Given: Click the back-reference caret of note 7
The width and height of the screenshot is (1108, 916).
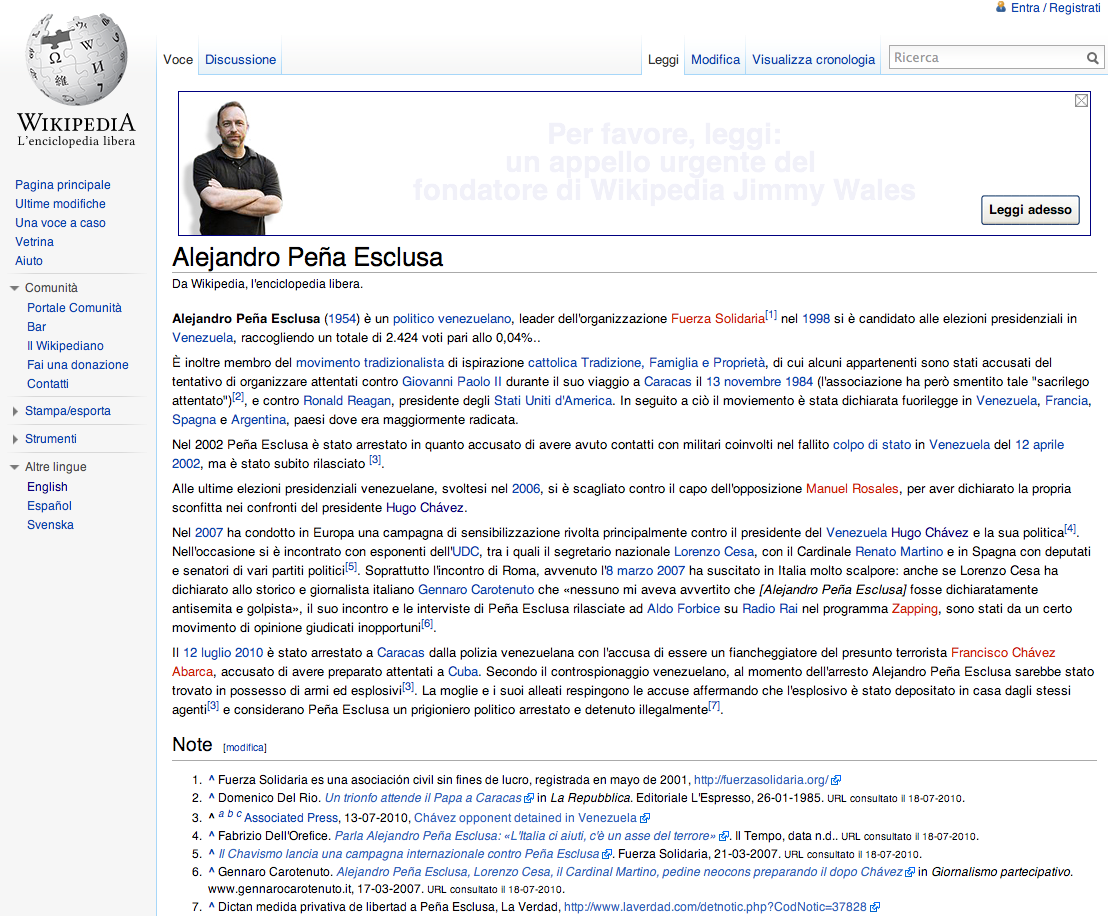Looking at the screenshot, I should (x=211, y=906).
